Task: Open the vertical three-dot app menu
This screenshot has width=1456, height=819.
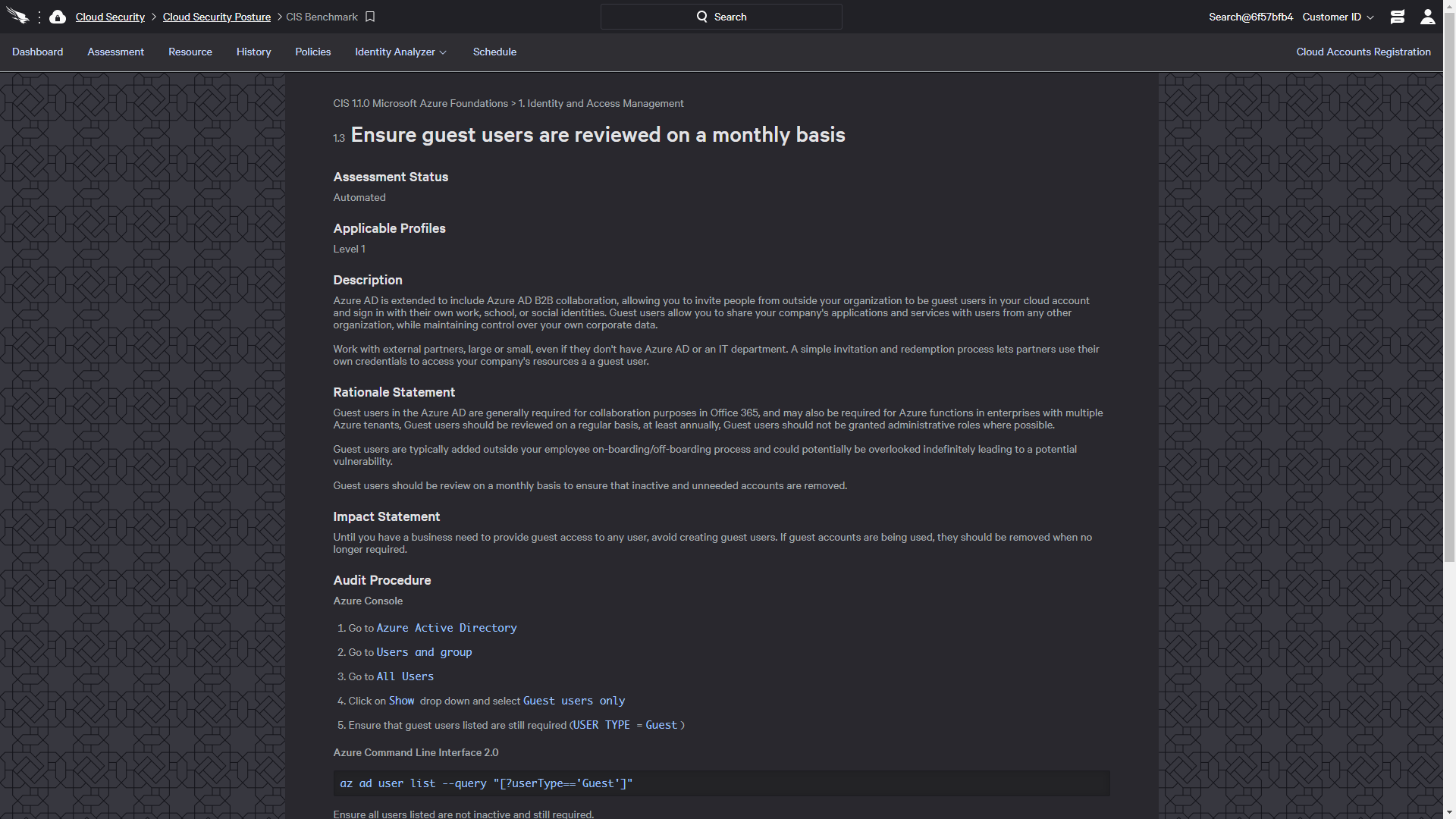Action: (x=39, y=17)
